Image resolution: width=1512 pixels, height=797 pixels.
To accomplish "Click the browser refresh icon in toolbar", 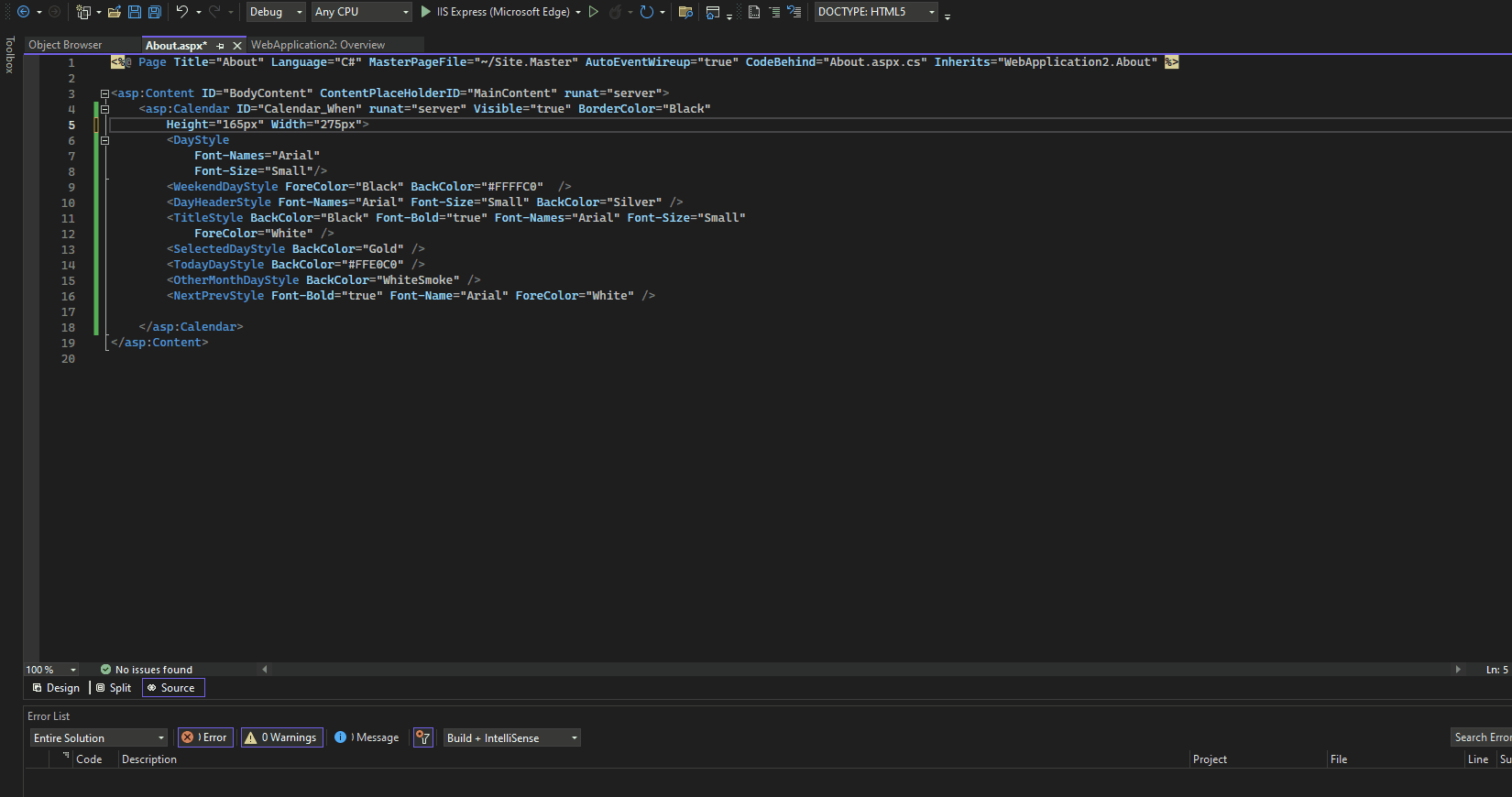I will [x=646, y=12].
